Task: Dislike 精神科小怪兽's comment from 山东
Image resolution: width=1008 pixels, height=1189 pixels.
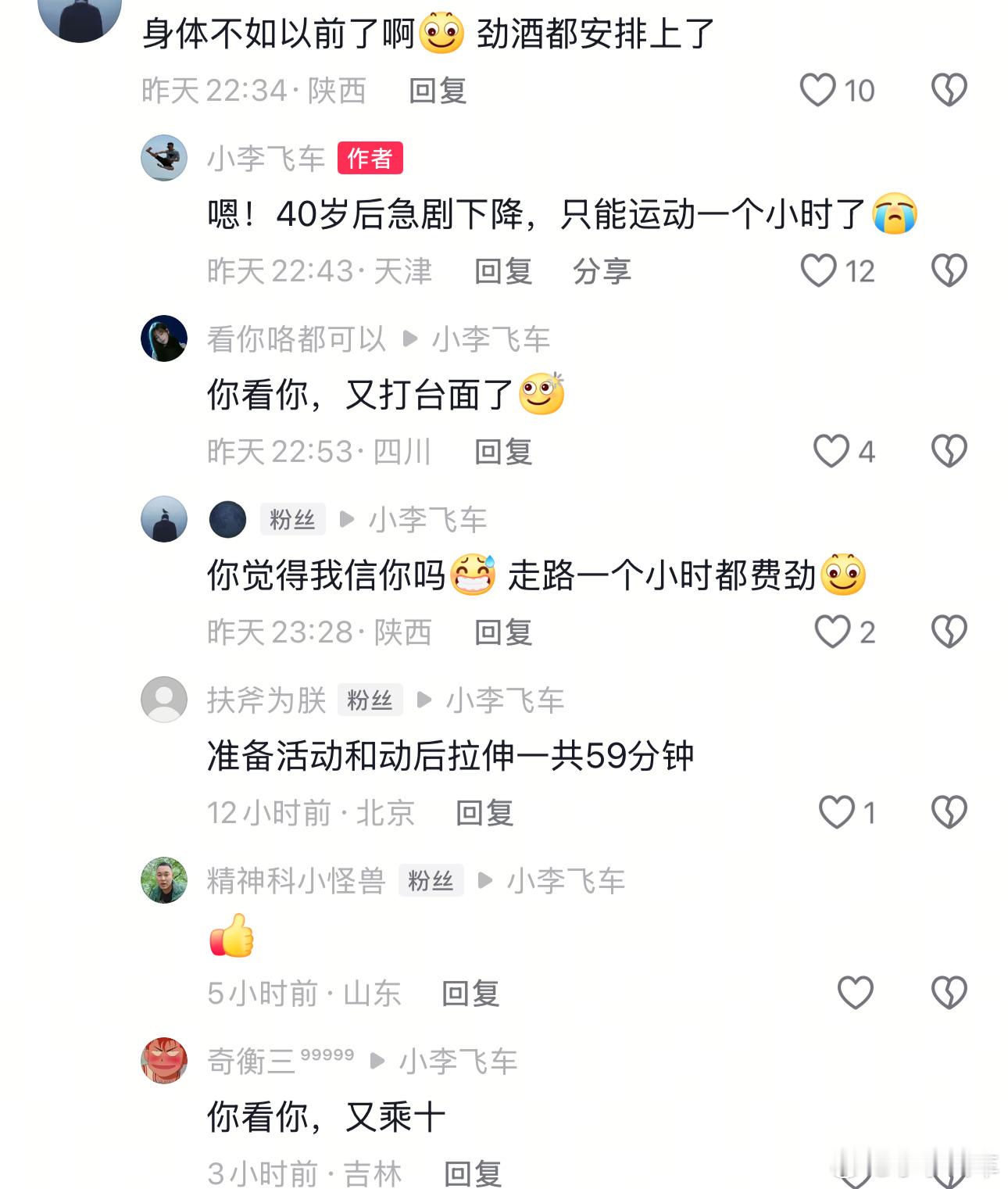Action: pyautogui.click(x=949, y=993)
